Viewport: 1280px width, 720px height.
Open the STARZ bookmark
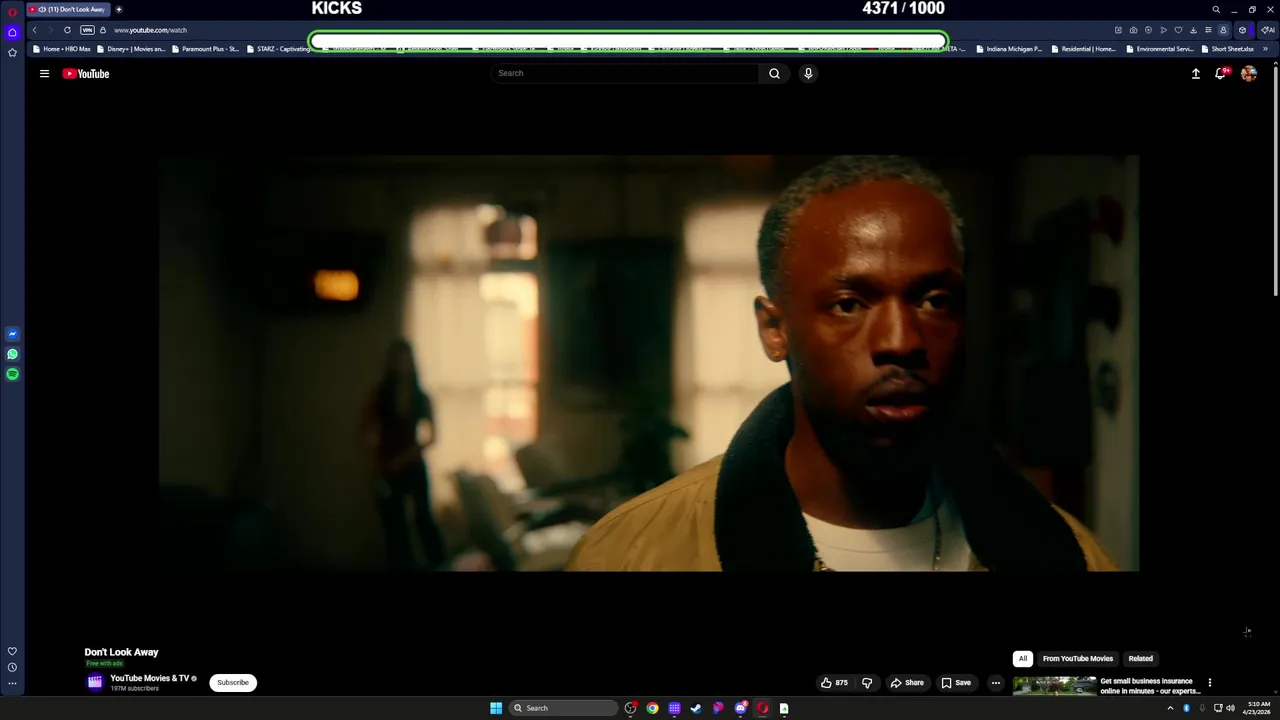[278, 49]
